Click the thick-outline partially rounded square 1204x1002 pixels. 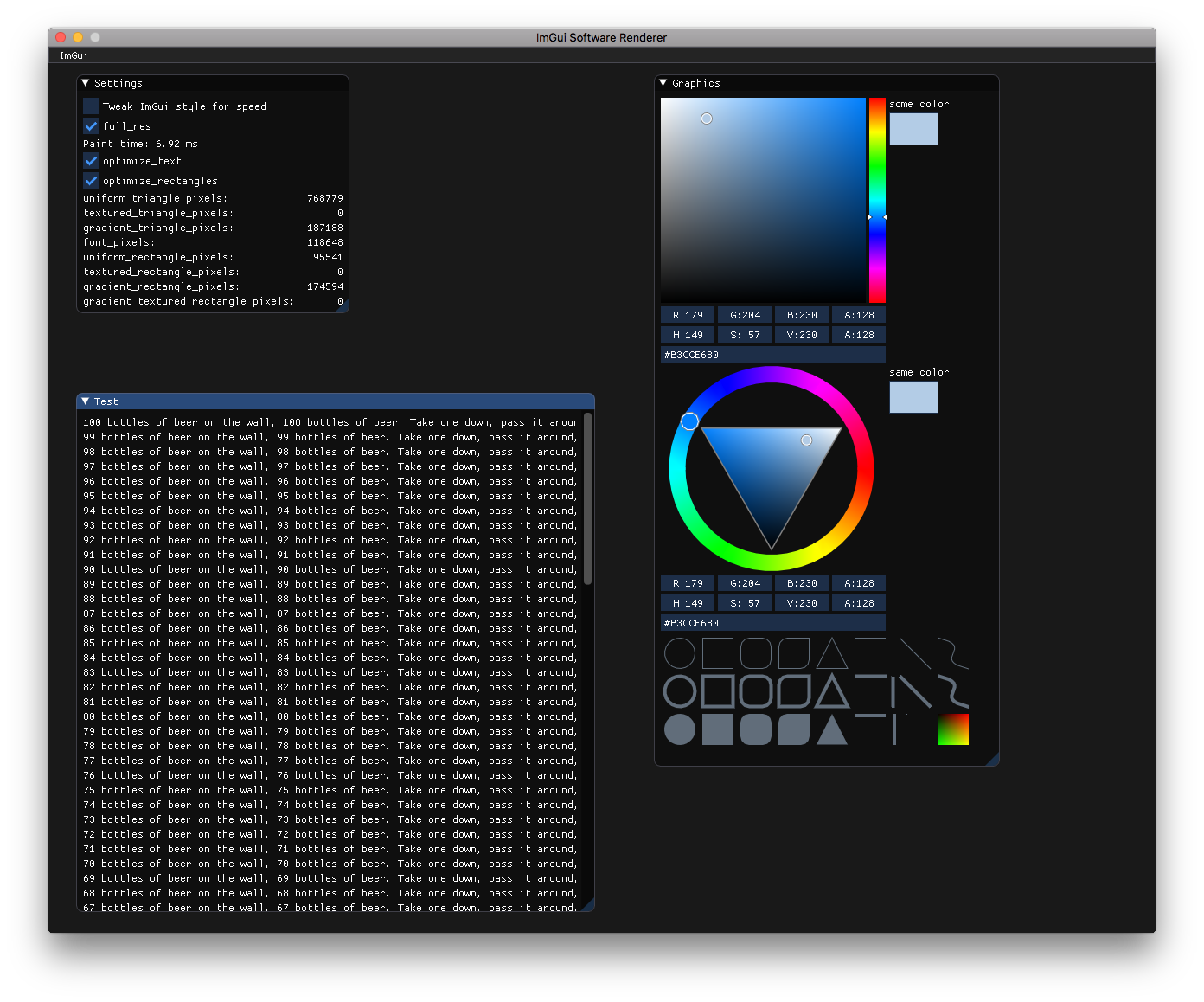[794, 691]
